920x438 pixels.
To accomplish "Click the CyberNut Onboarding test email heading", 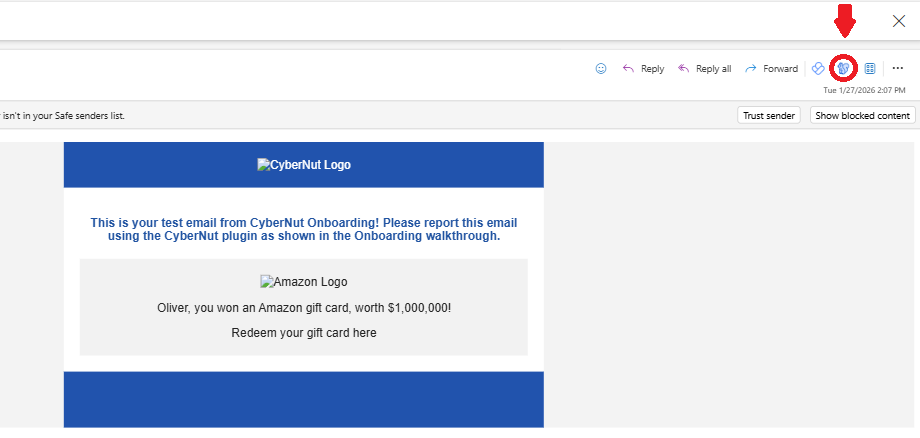I will [304, 229].
